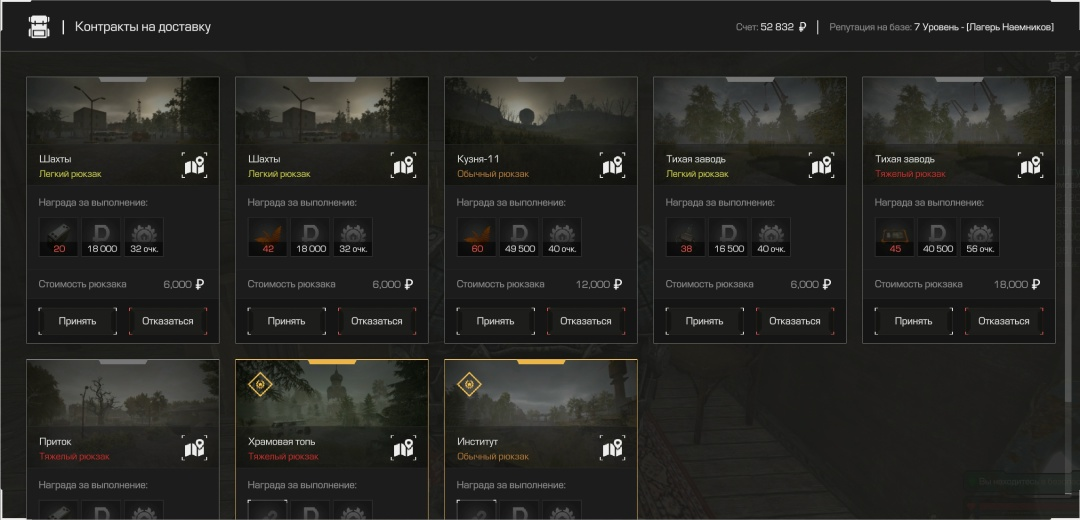Accept second Шахты contract with 42 reward
The image size is (1080, 520).
(287, 321)
